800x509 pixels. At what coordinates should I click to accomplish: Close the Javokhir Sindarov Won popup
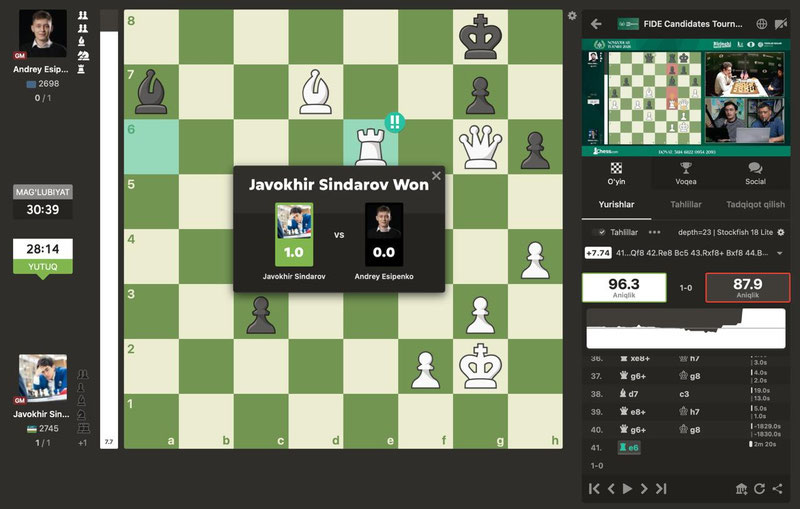(436, 176)
